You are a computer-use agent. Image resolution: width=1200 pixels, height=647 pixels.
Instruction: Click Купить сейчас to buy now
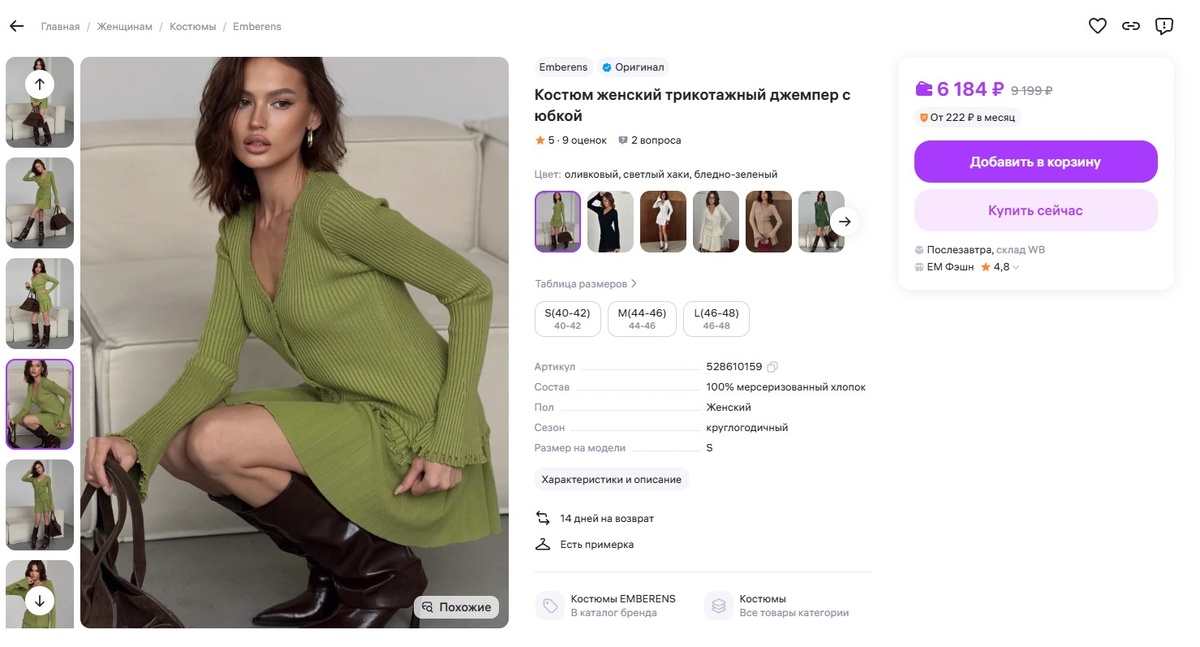[x=1035, y=209]
